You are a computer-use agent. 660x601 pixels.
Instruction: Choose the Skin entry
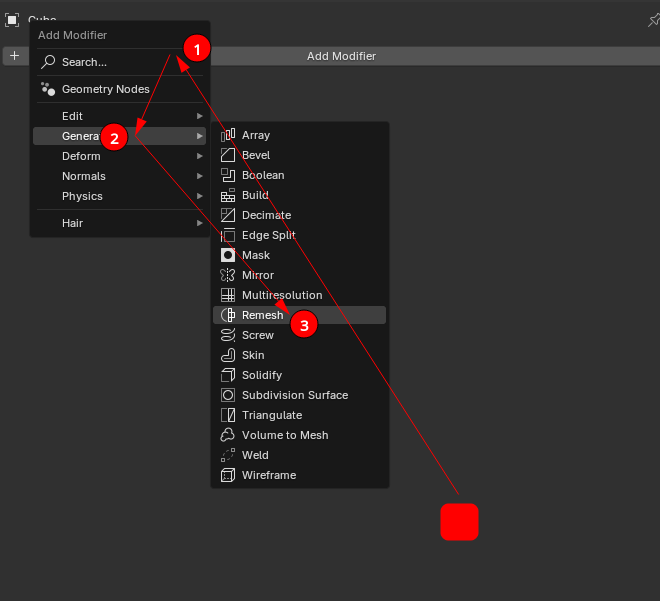pyautogui.click(x=253, y=355)
